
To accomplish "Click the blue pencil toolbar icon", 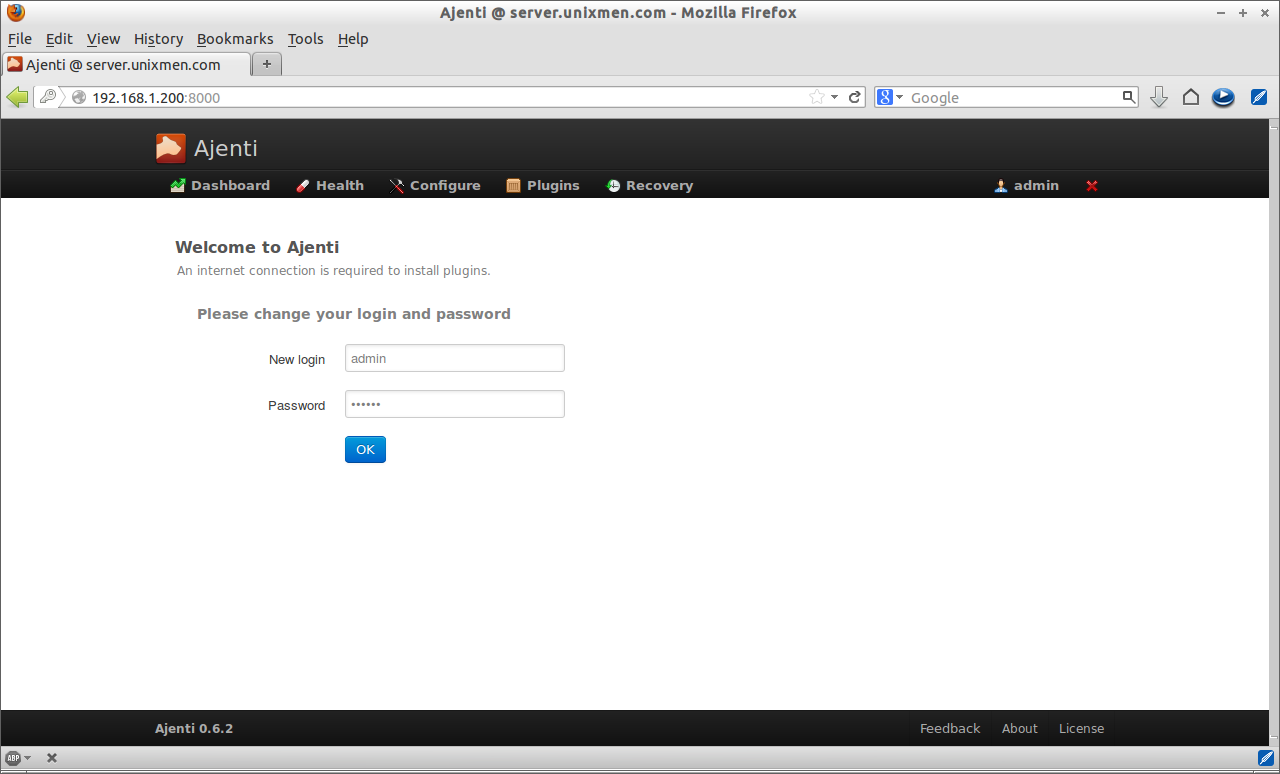I will click(1259, 97).
